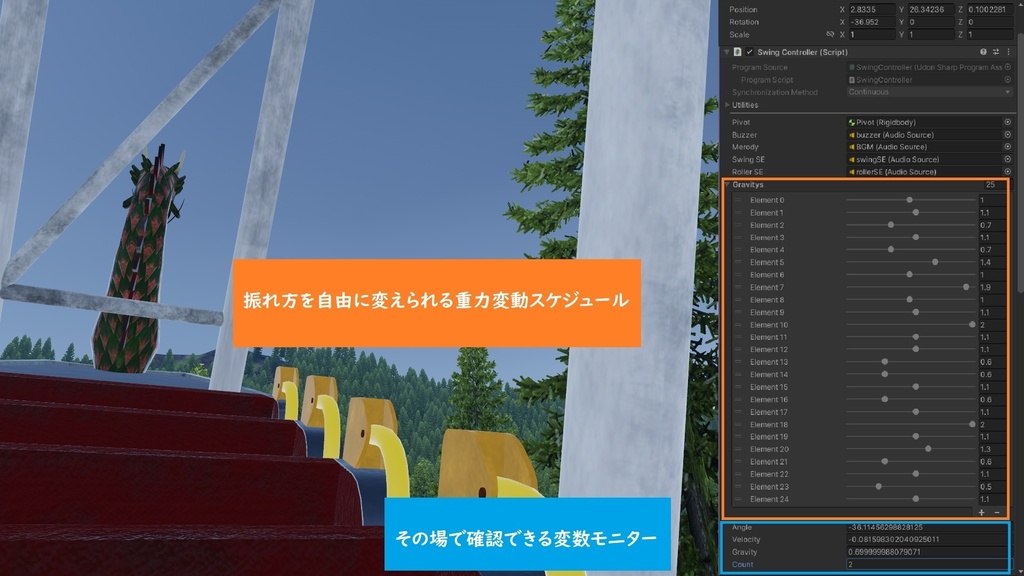Click the Rotation label
The width and height of the screenshot is (1024, 576).
click(744, 22)
